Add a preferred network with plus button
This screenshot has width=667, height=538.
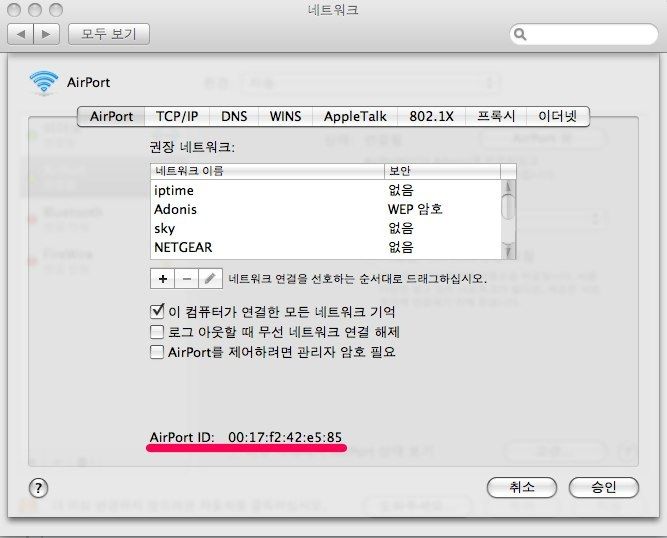click(x=162, y=279)
